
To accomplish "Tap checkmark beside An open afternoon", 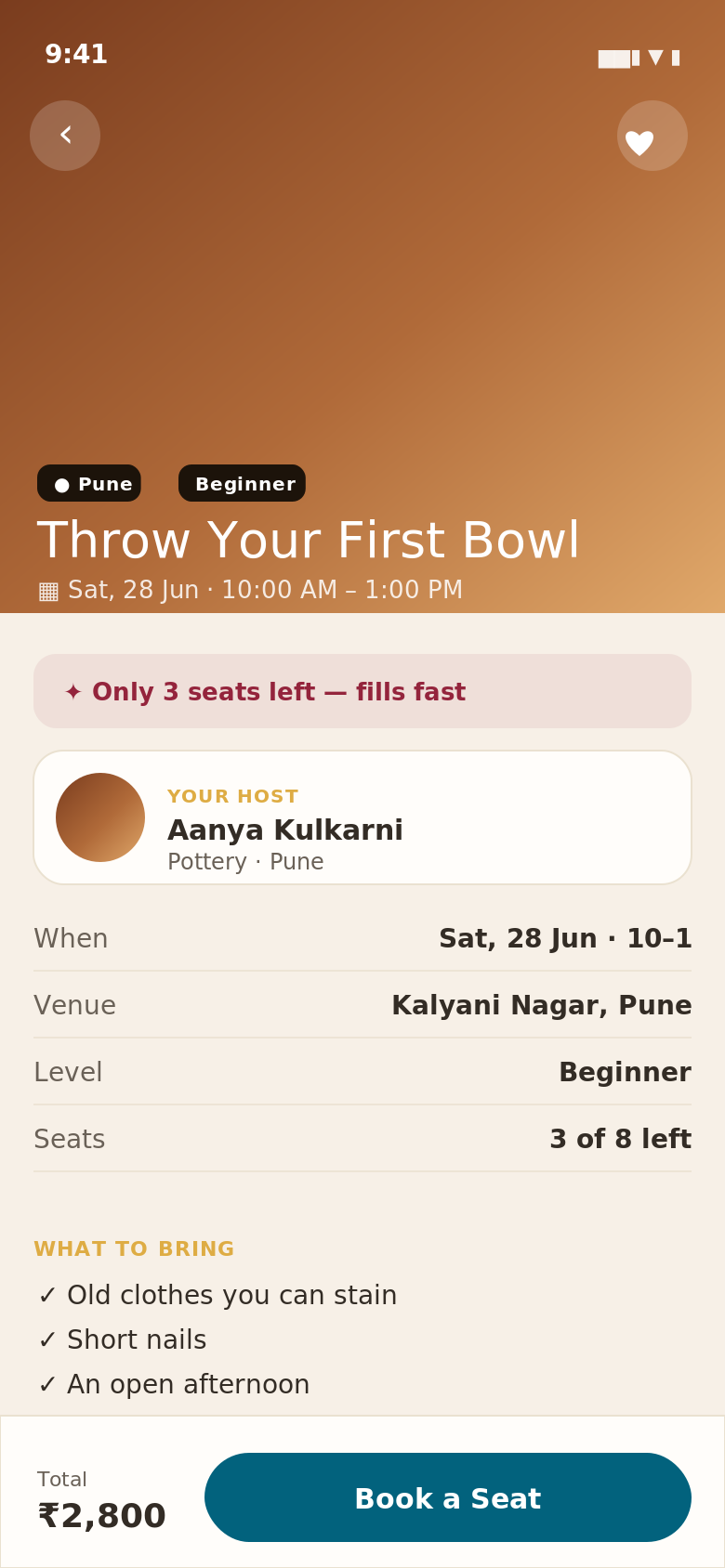I will (47, 1385).
